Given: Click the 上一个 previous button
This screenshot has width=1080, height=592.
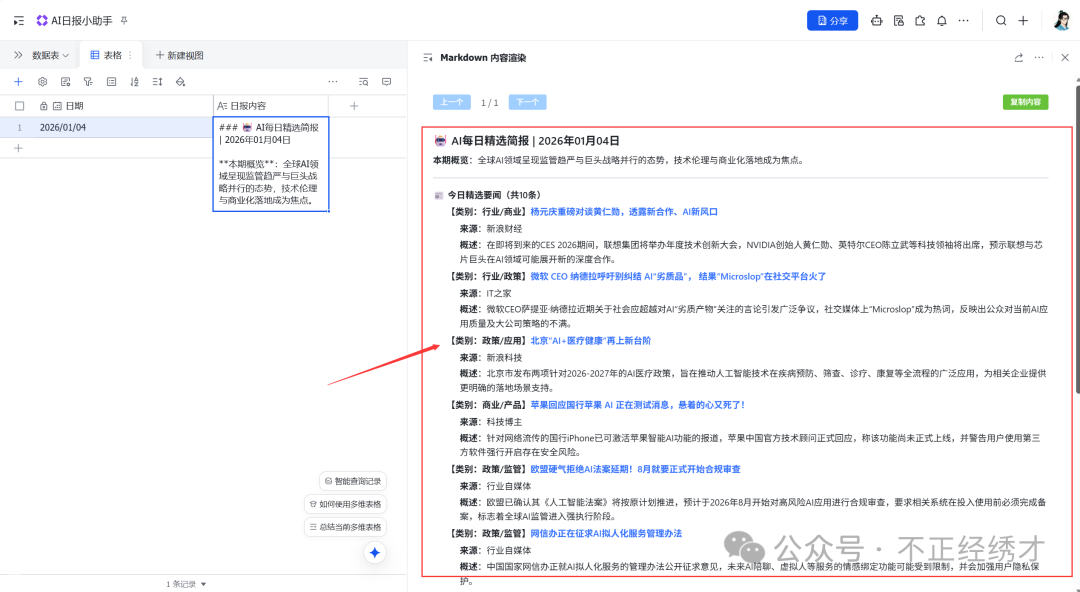Looking at the screenshot, I should point(452,102).
